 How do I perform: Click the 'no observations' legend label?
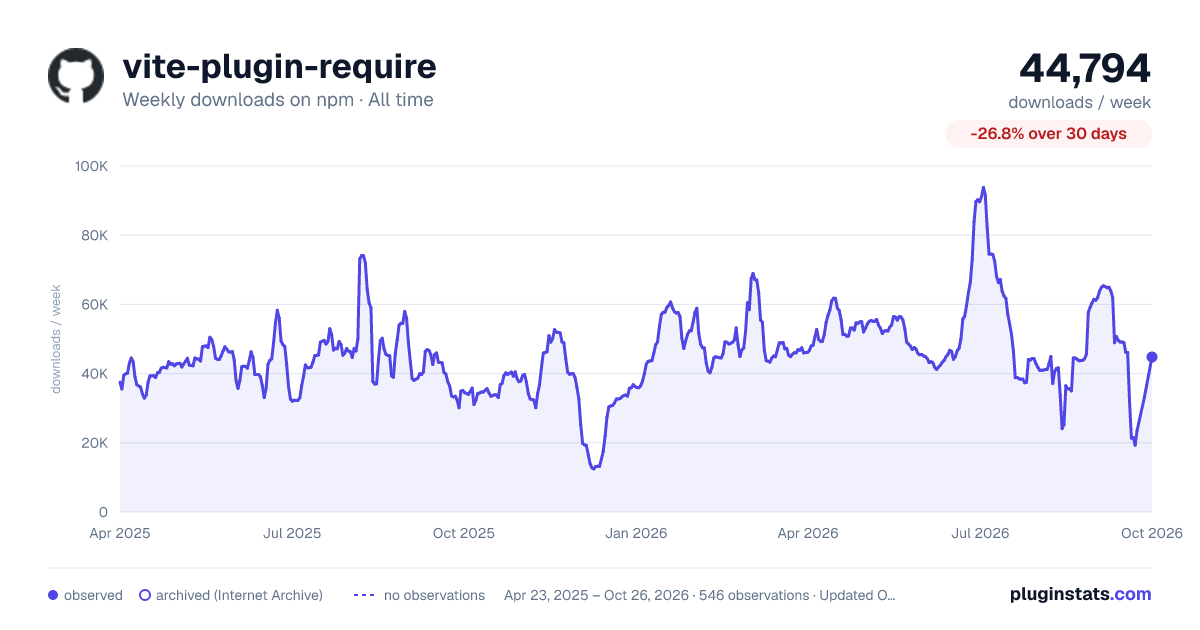point(434,595)
